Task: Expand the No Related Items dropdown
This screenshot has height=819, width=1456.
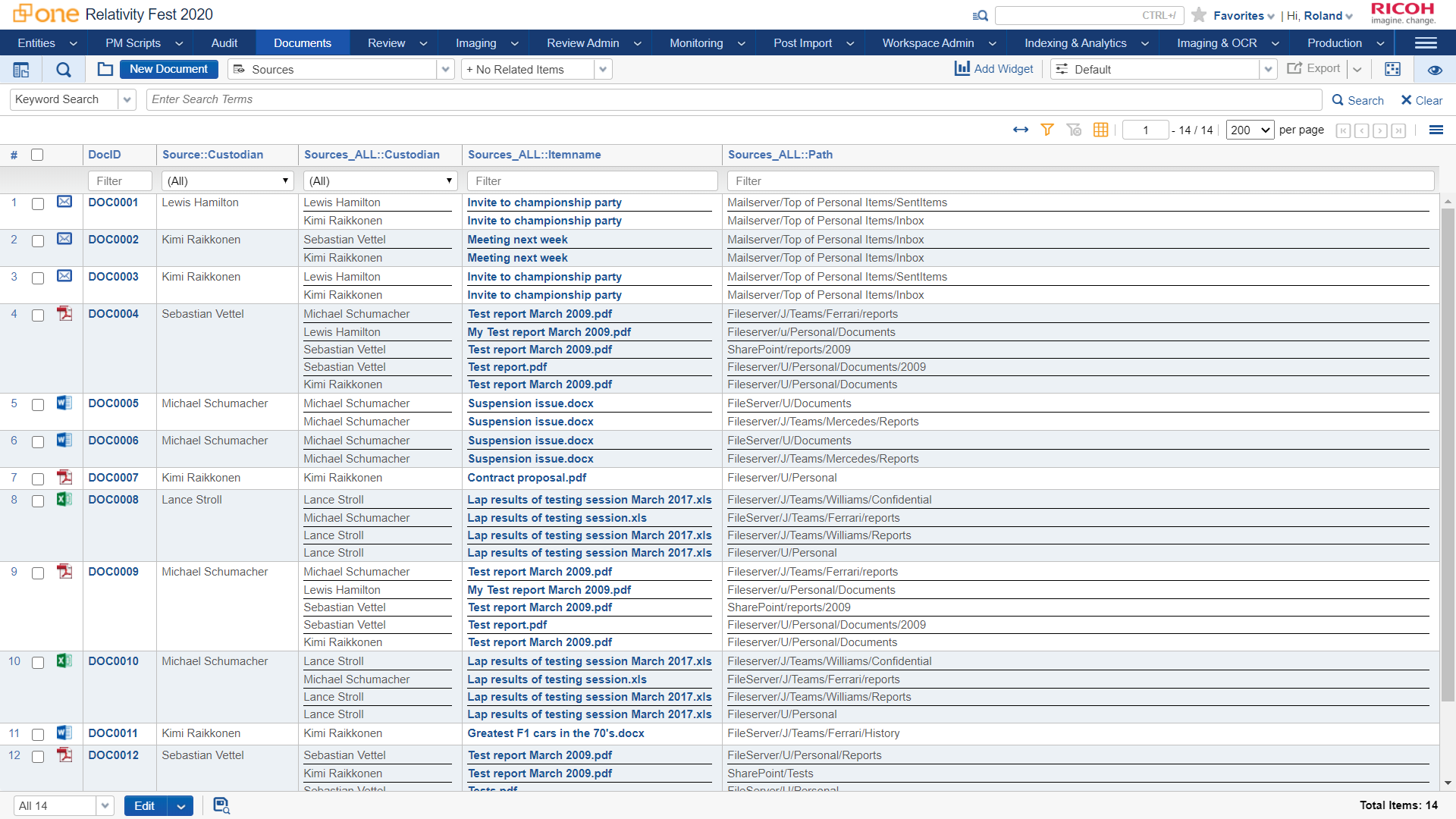Action: pyautogui.click(x=603, y=69)
